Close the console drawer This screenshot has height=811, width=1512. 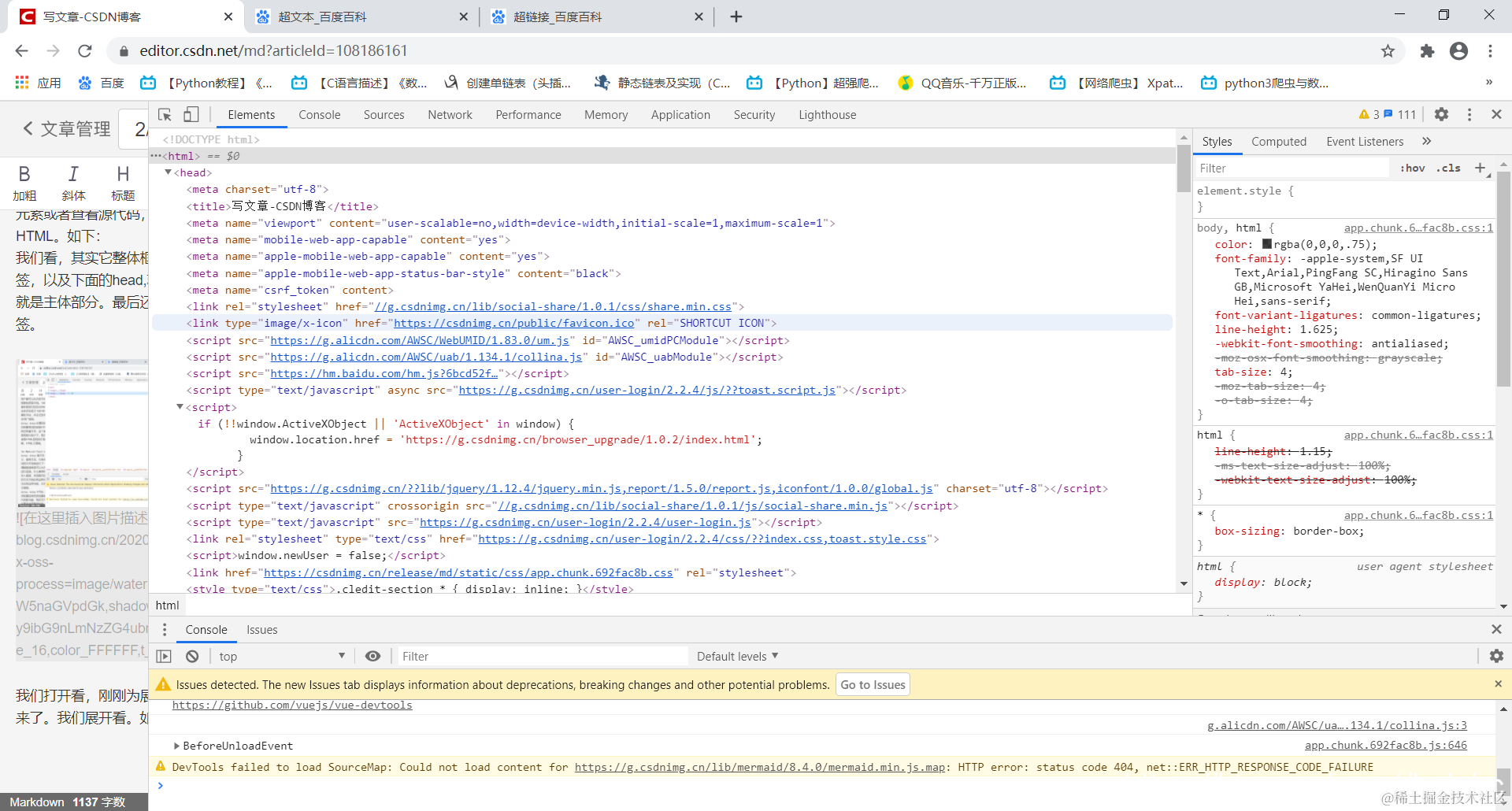(x=1496, y=629)
